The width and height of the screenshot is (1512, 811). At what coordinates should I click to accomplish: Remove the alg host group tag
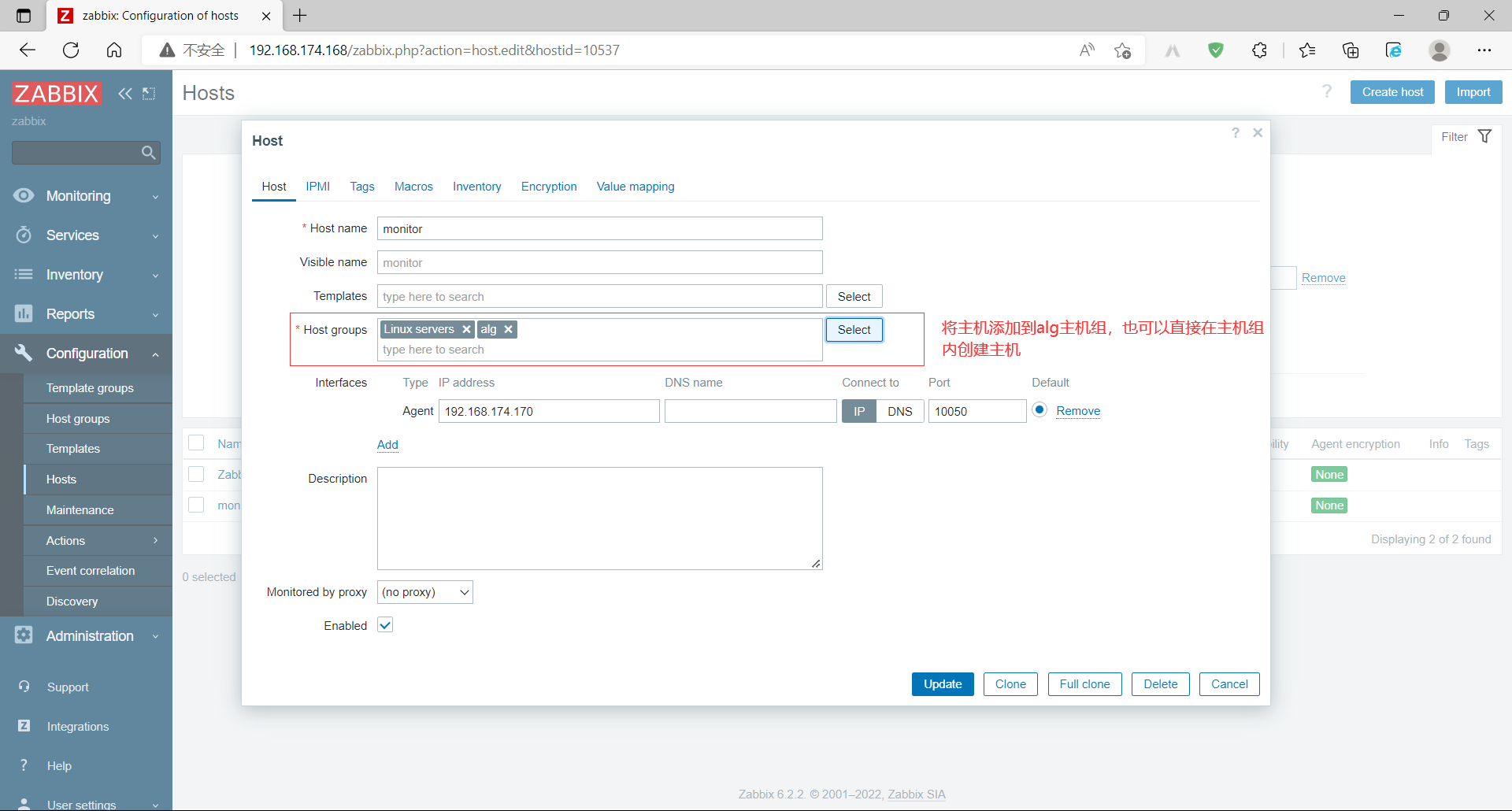(x=508, y=329)
